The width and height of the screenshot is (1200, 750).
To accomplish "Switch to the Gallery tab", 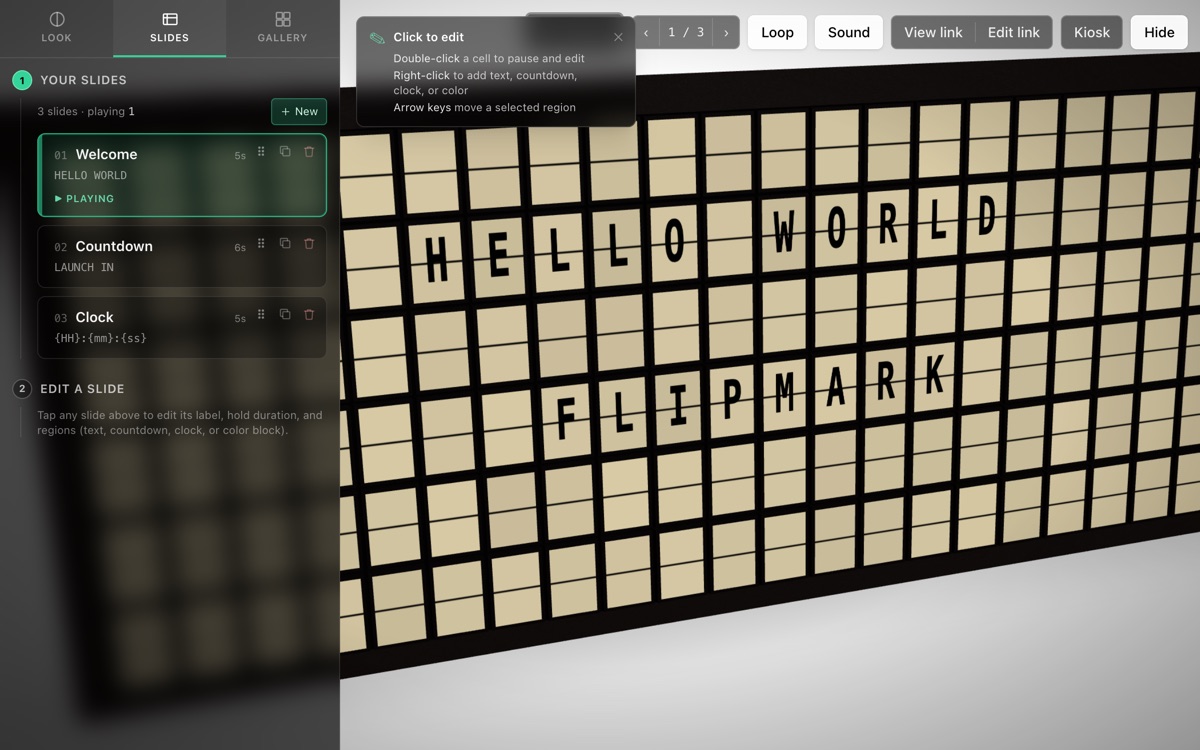I will pyautogui.click(x=282, y=28).
